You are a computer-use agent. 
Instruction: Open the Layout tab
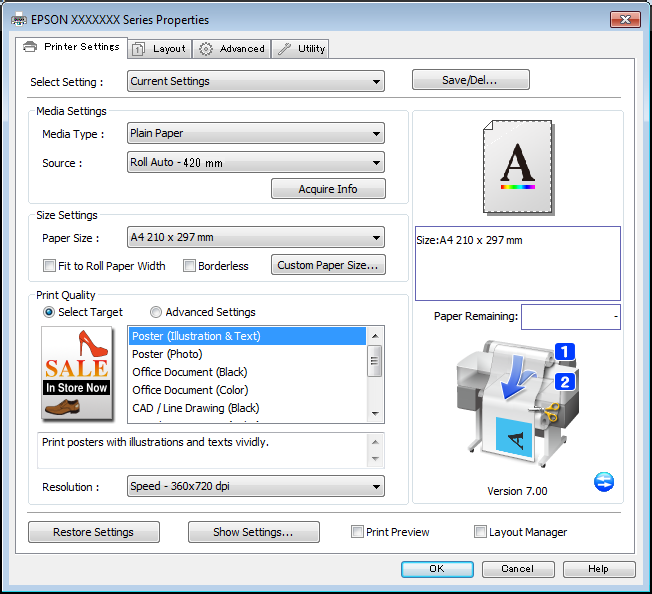click(x=160, y=49)
